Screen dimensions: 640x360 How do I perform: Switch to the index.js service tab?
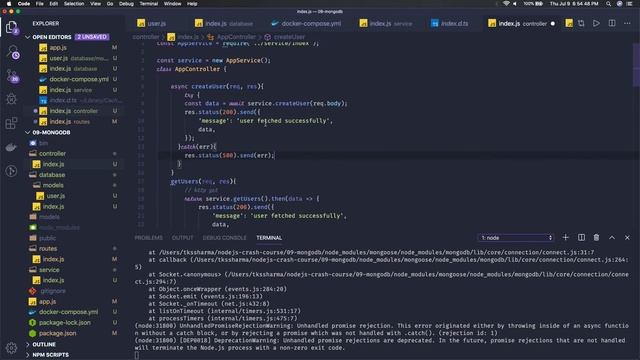(386, 24)
